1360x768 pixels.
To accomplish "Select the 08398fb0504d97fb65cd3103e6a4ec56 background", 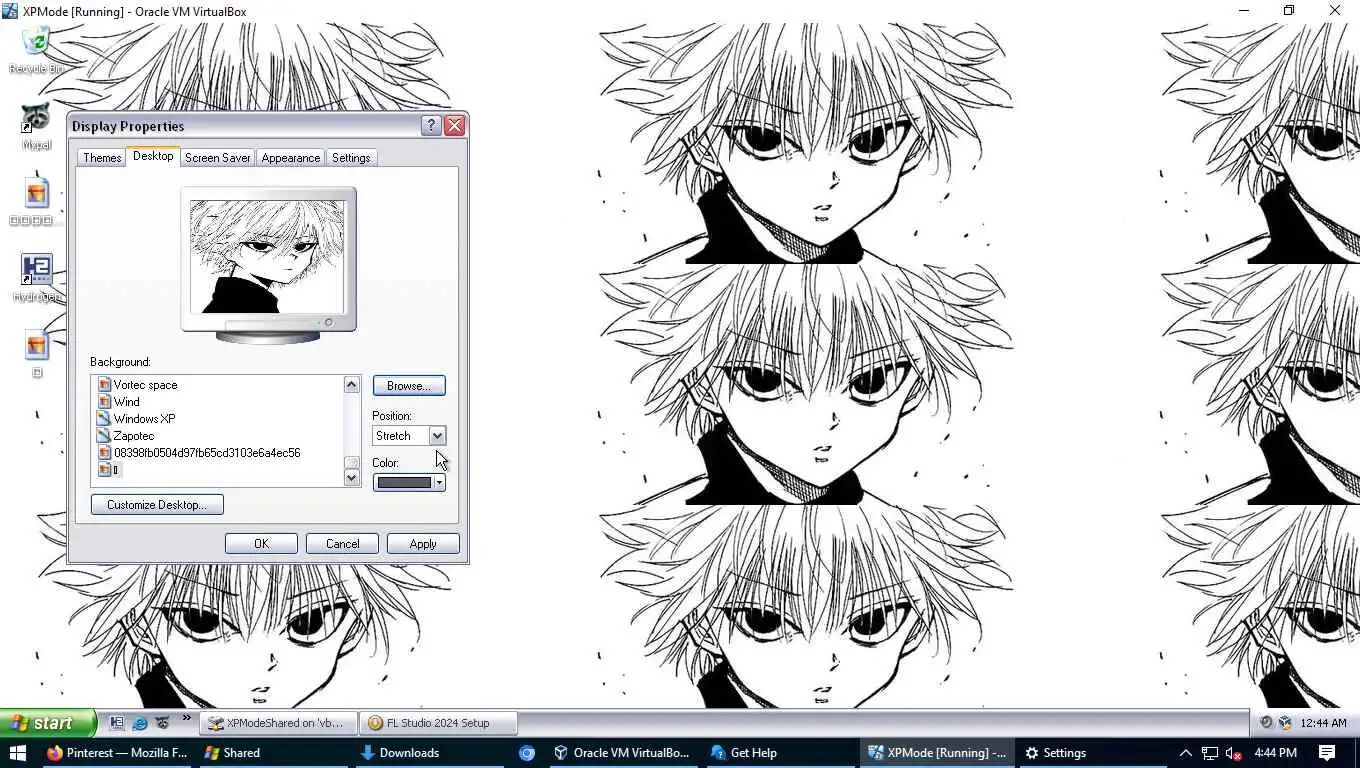I will click(x=206, y=453).
